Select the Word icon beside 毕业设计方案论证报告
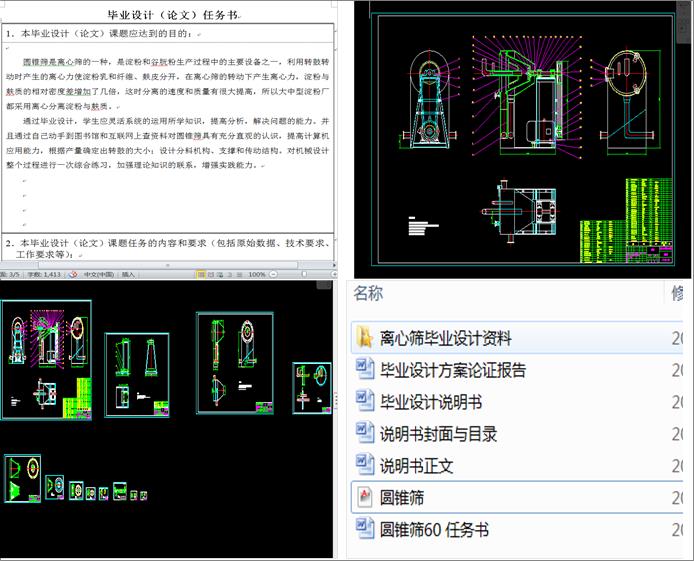 [x=365, y=369]
